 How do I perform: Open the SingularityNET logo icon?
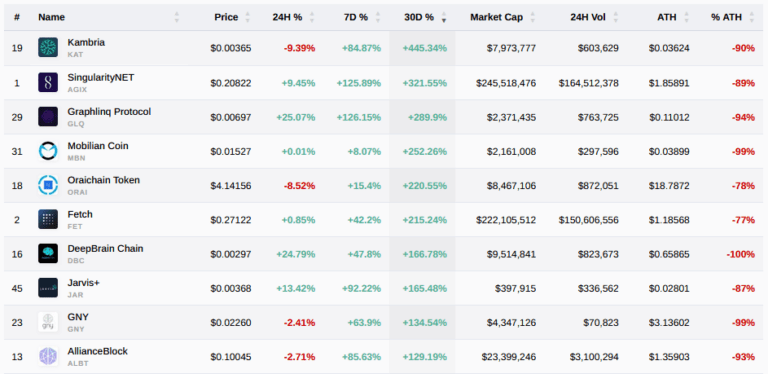click(48, 82)
